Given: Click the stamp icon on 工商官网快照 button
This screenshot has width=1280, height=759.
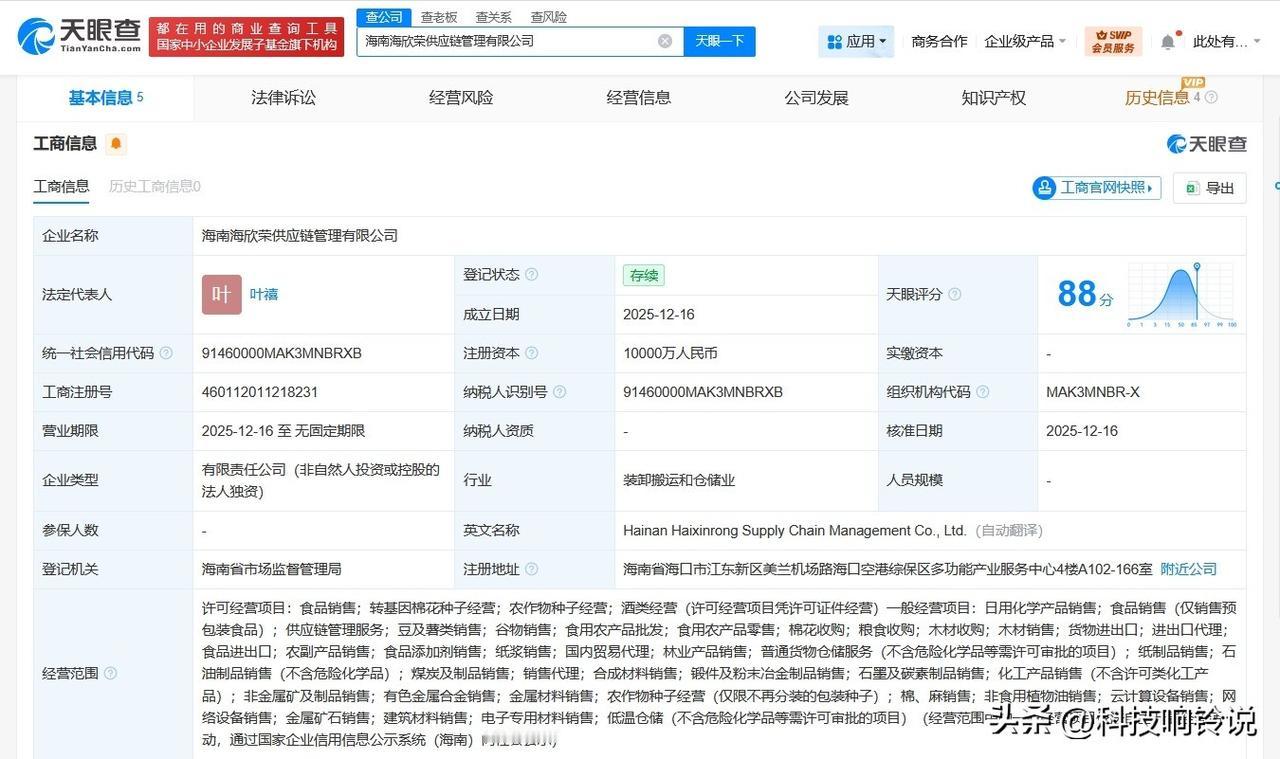Looking at the screenshot, I should pos(1044,188).
